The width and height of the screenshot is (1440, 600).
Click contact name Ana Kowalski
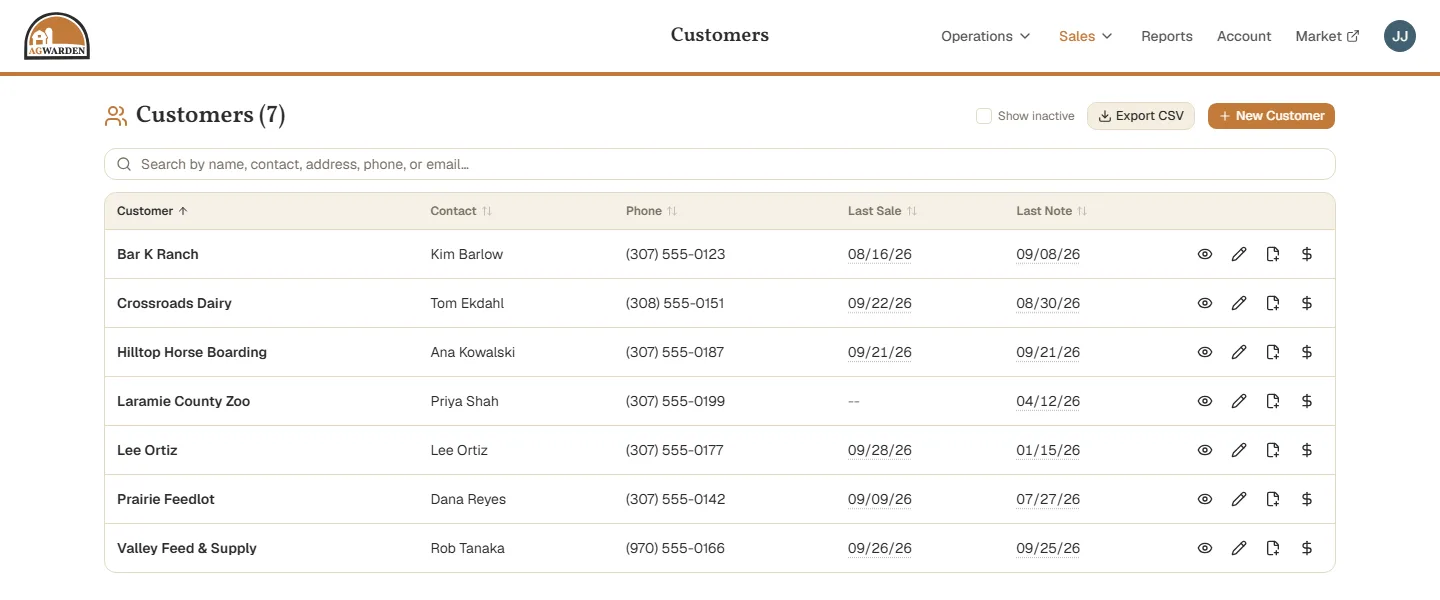point(473,352)
